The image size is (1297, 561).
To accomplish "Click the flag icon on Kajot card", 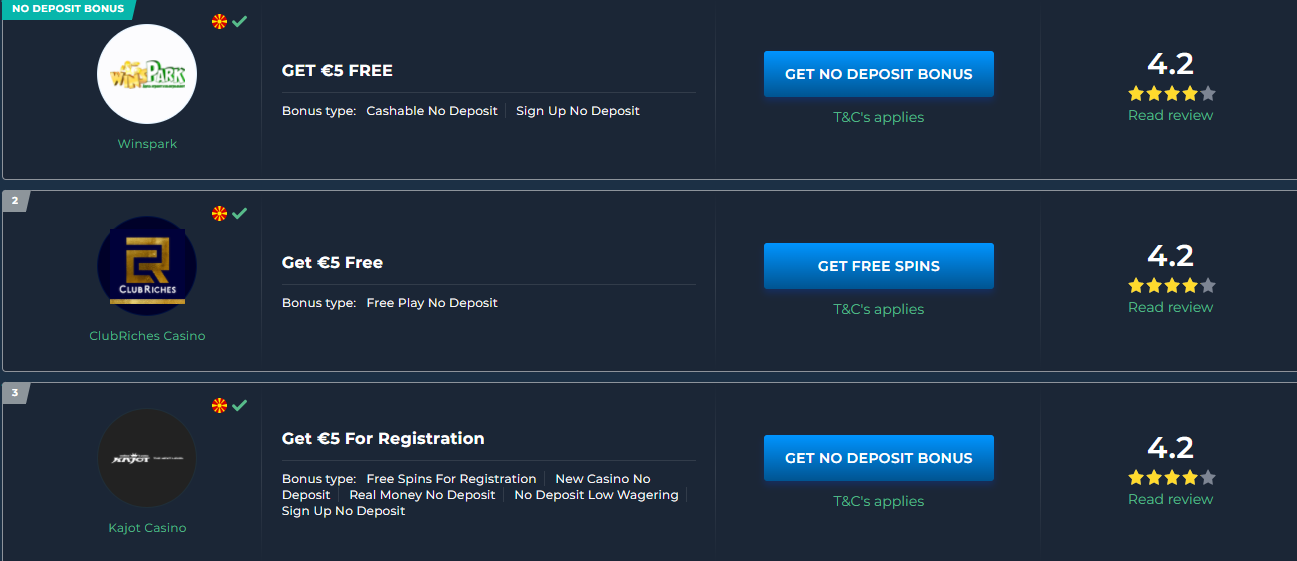I will point(220,405).
